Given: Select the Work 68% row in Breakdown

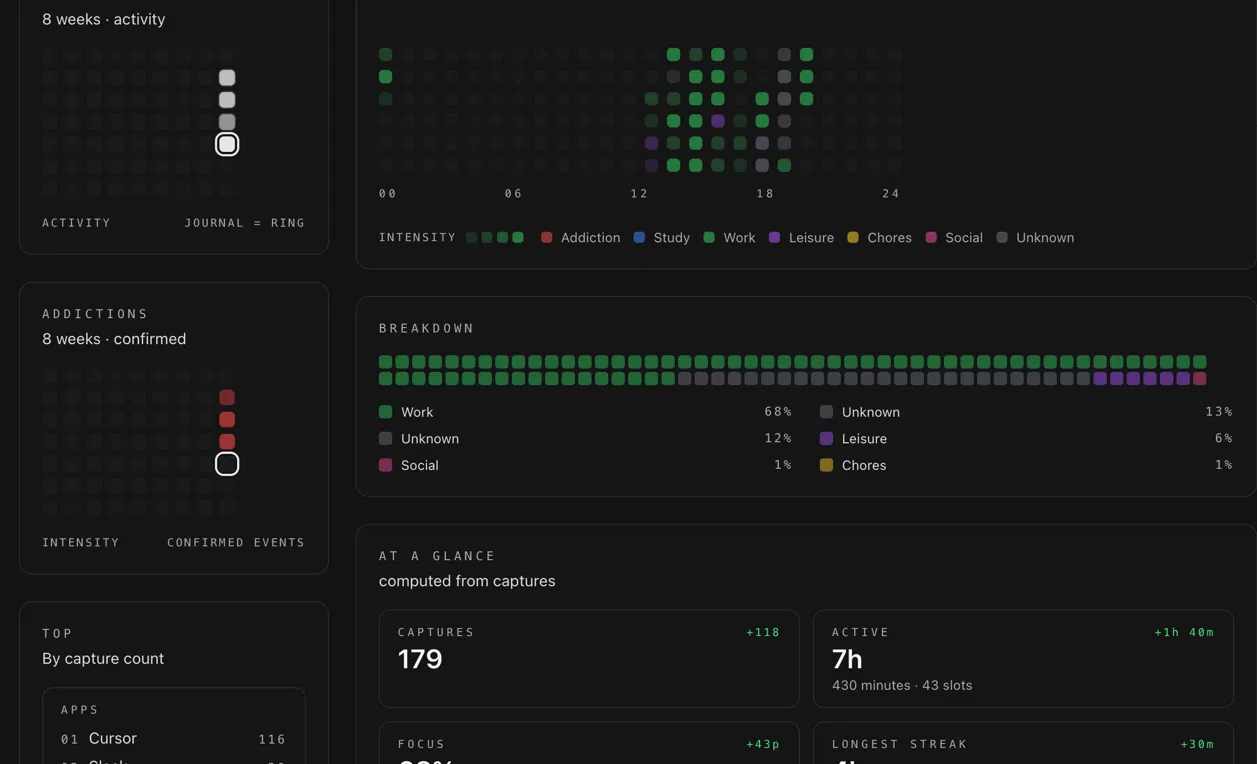Looking at the screenshot, I should tap(585, 412).
